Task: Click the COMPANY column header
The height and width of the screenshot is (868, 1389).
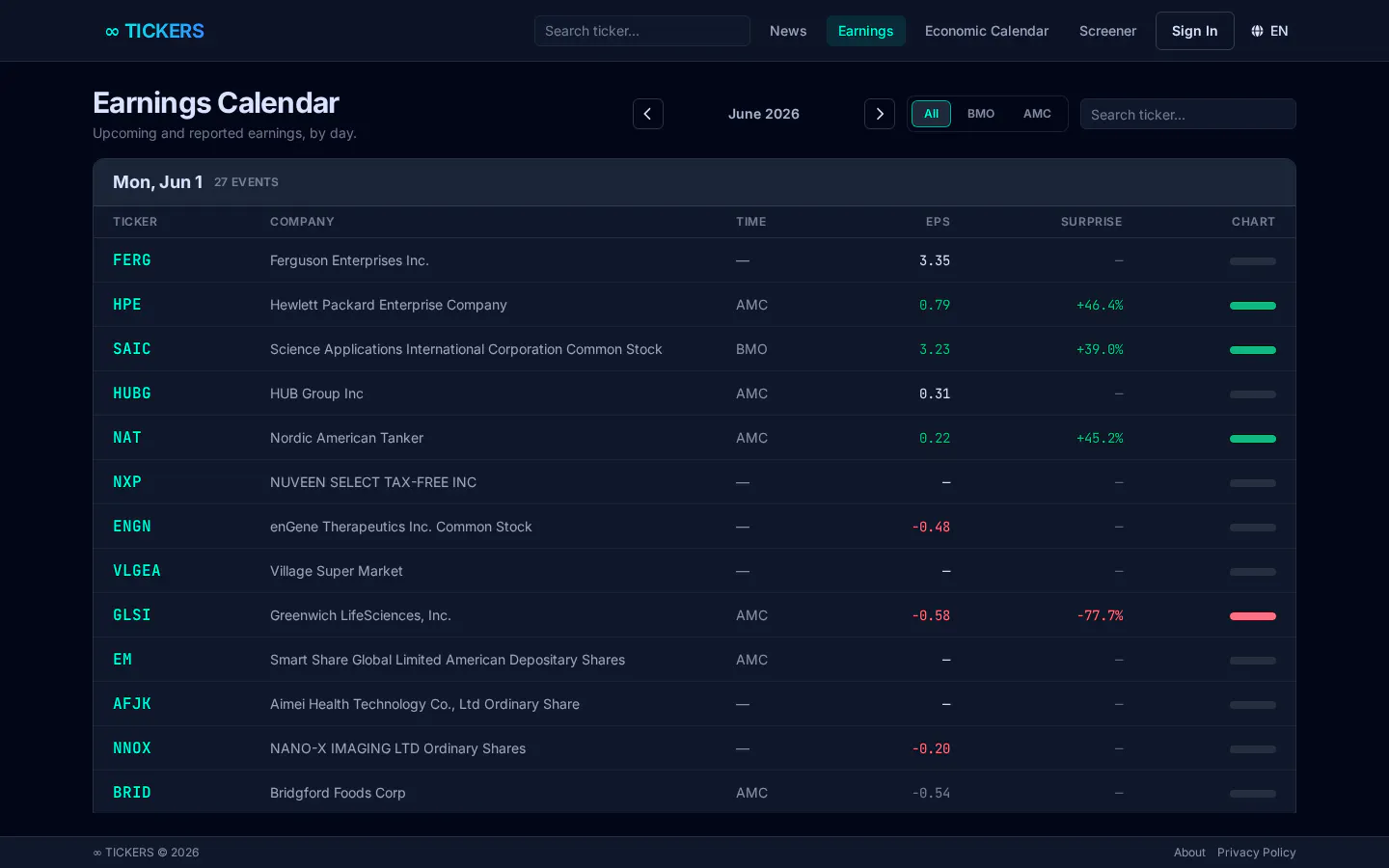Action: coord(302,222)
